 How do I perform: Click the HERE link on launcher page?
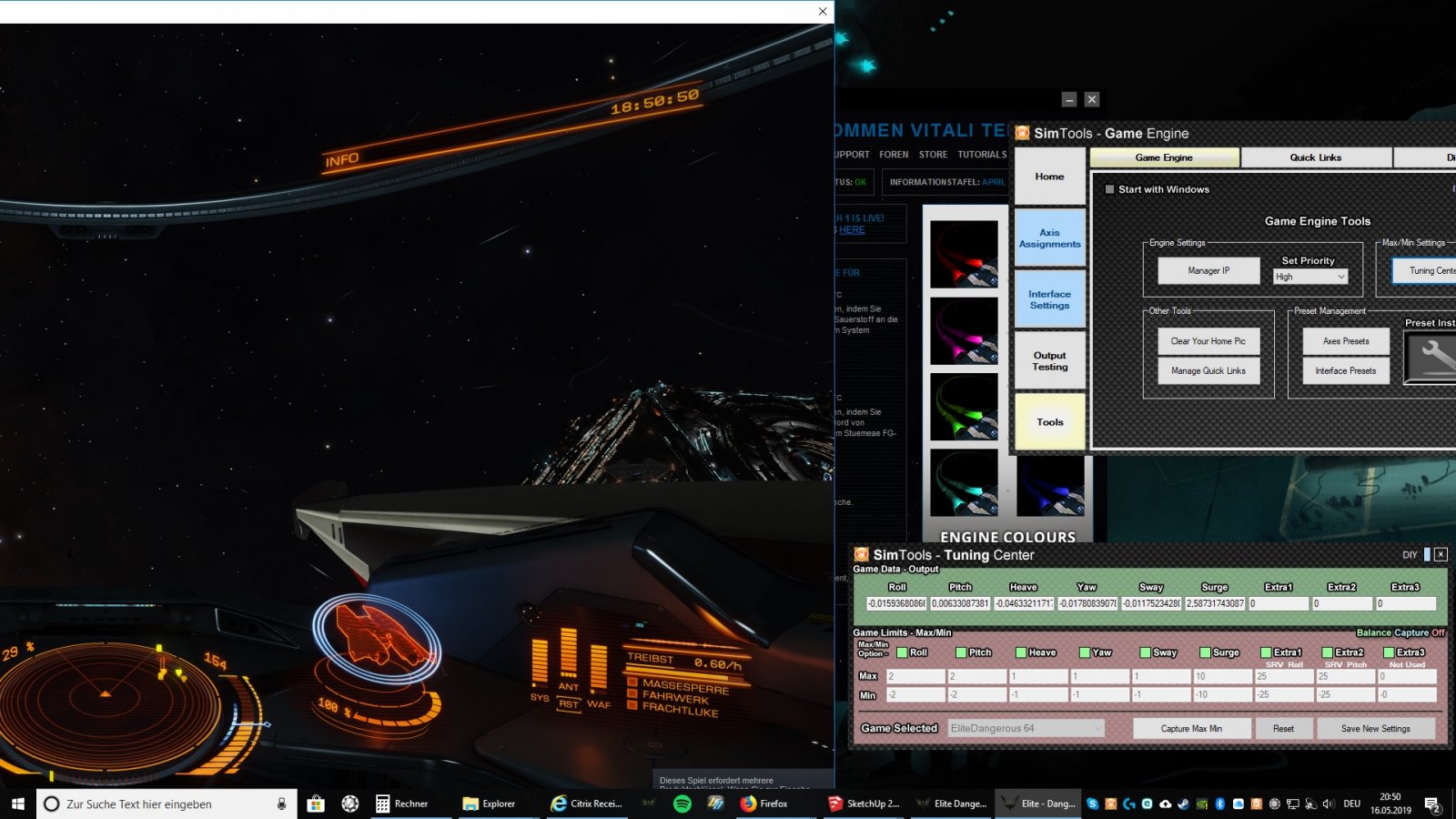click(852, 230)
